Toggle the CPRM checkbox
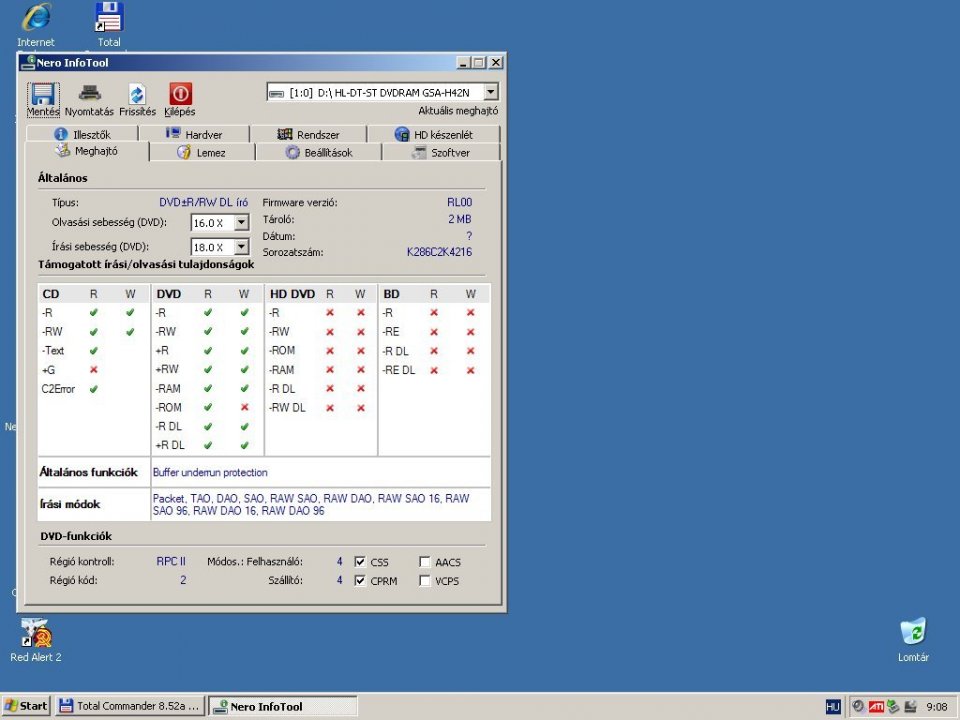Image resolution: width=960 pixels, height=720 pixels. coord(360,580)
